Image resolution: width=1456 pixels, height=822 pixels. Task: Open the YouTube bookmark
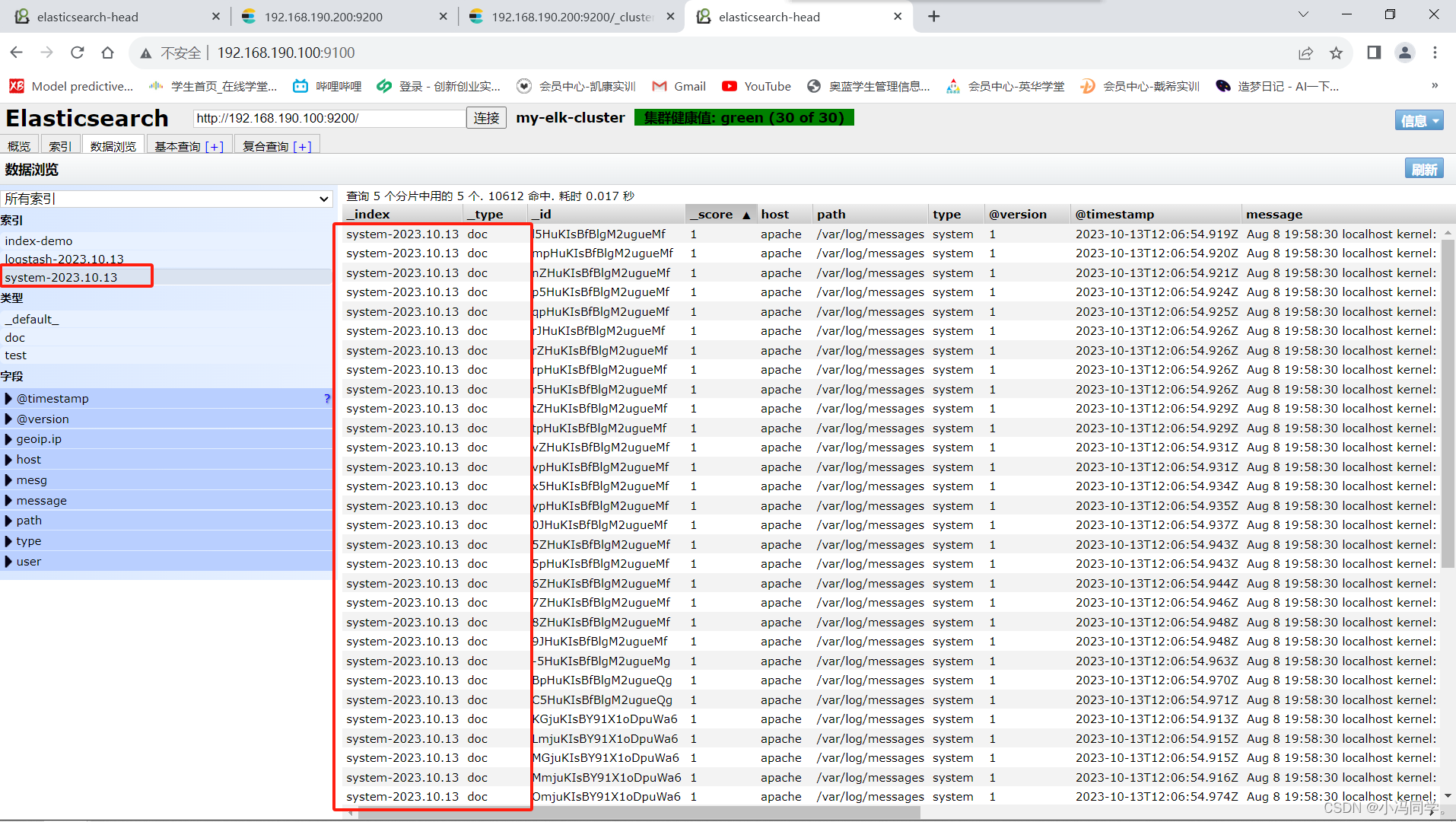[x=756, y=86]
